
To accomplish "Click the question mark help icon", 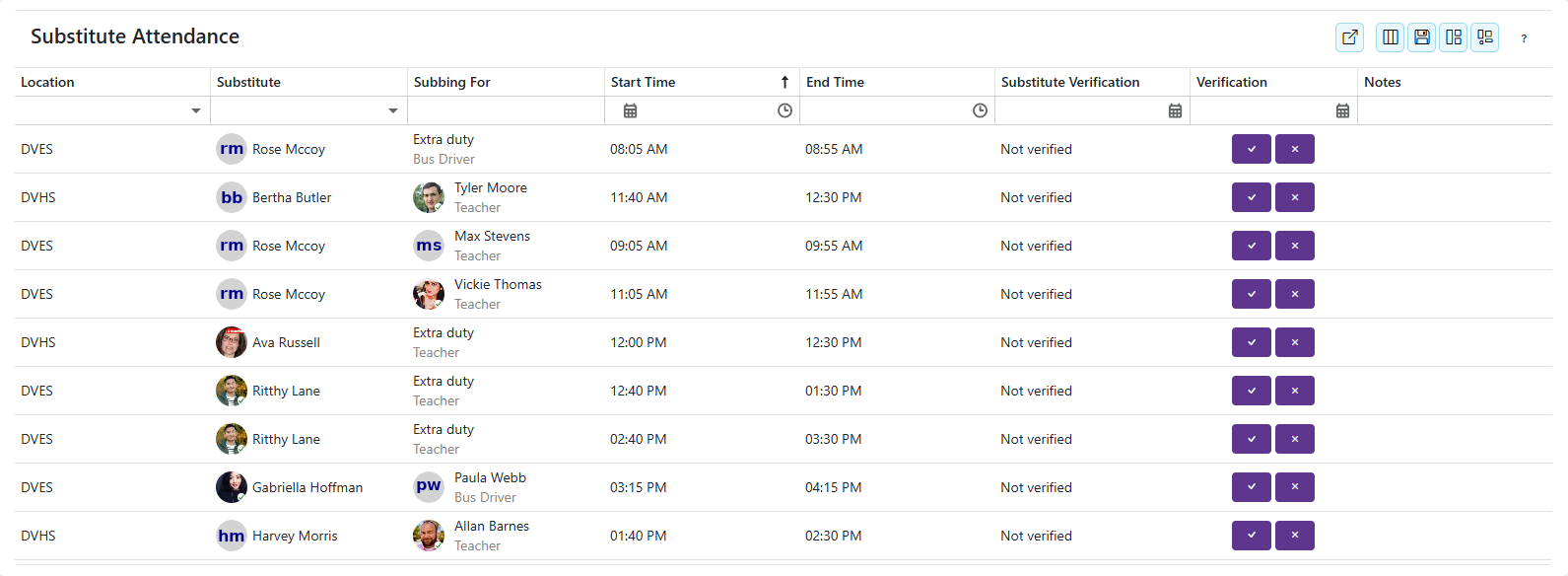I will 1523,38.
